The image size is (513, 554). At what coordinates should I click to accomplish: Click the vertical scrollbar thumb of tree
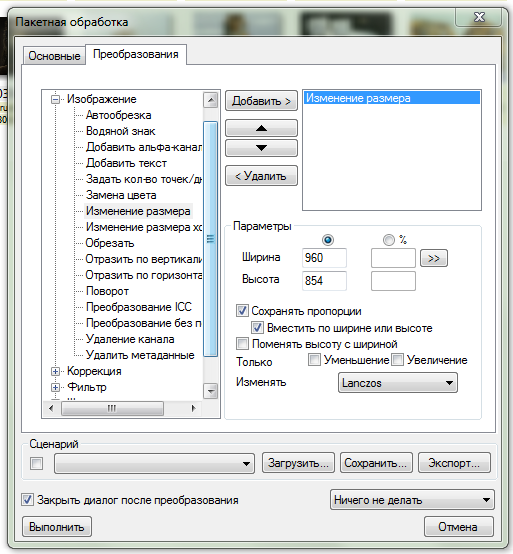[x=211, y=239]
